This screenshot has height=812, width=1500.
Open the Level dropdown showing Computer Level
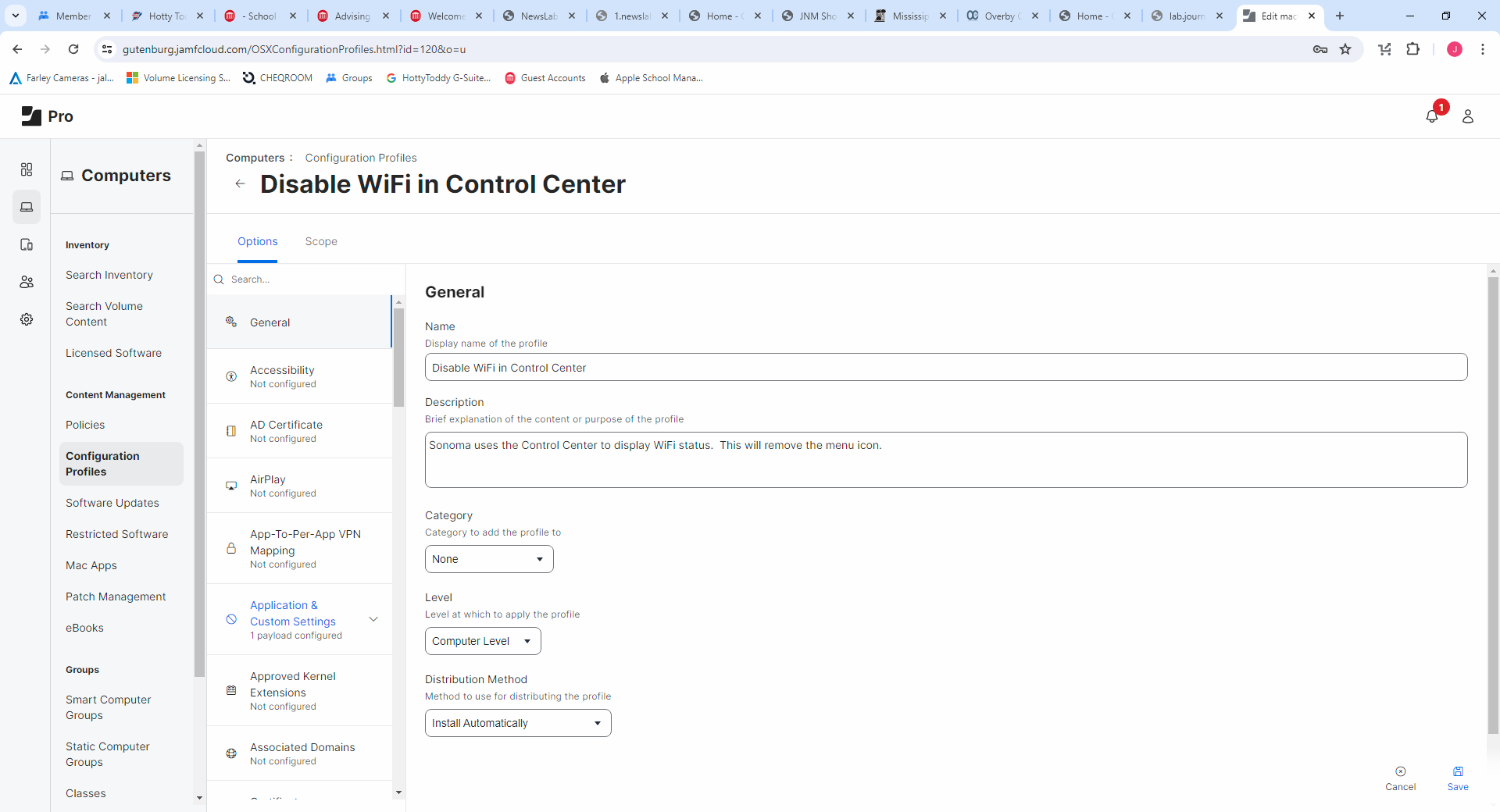point(483,641)
